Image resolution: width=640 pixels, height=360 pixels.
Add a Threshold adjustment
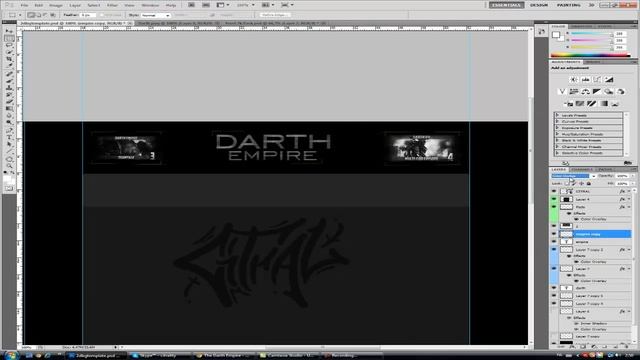(592, 104)
